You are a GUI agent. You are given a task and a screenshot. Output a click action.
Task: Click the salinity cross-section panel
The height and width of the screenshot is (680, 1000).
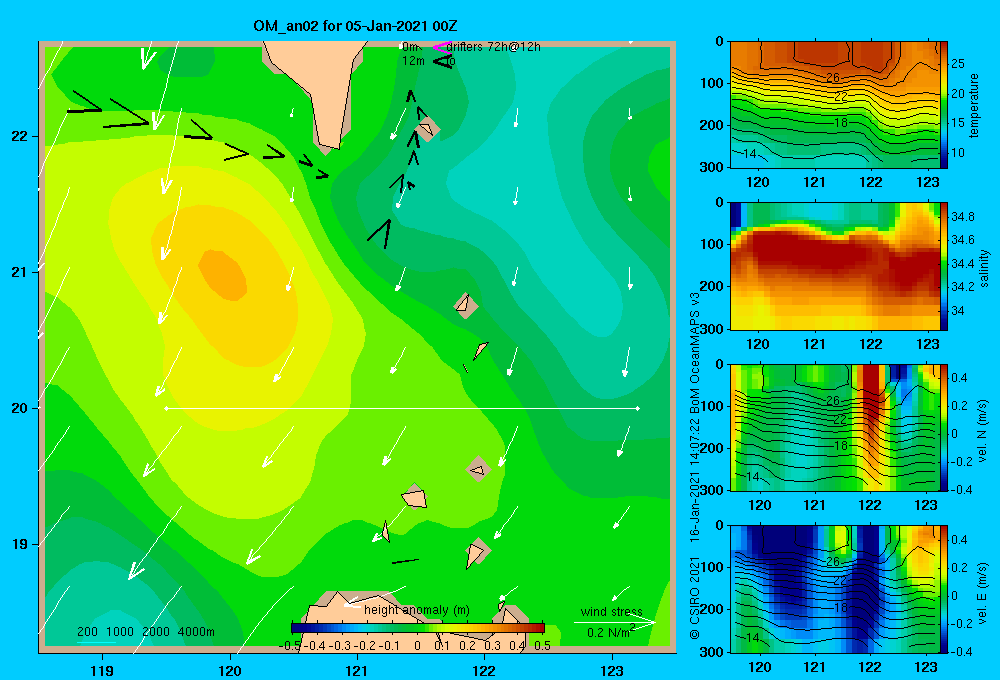(x=834, y=266)
